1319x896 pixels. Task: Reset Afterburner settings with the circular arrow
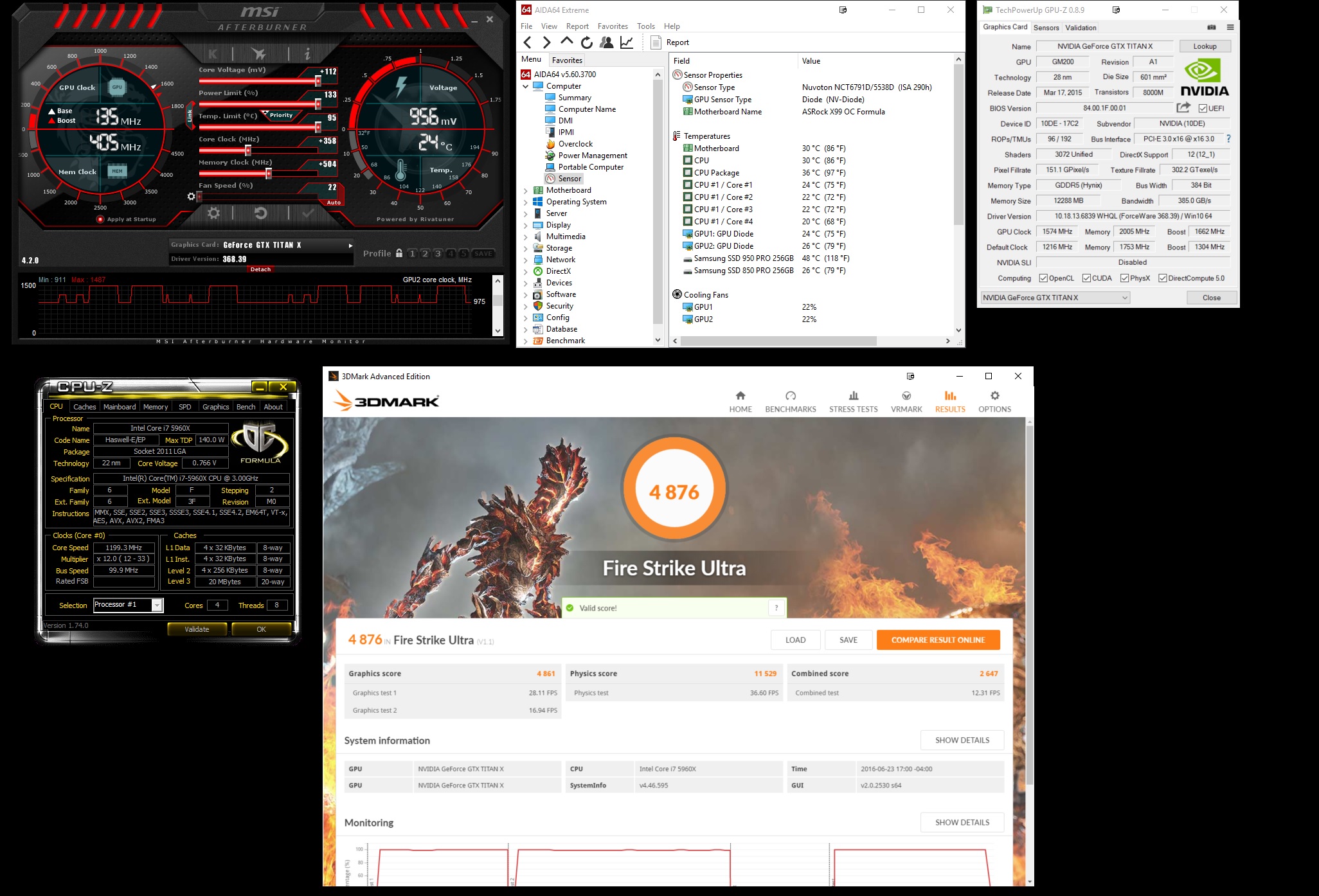pyautogui.click(x=260, y=213)
